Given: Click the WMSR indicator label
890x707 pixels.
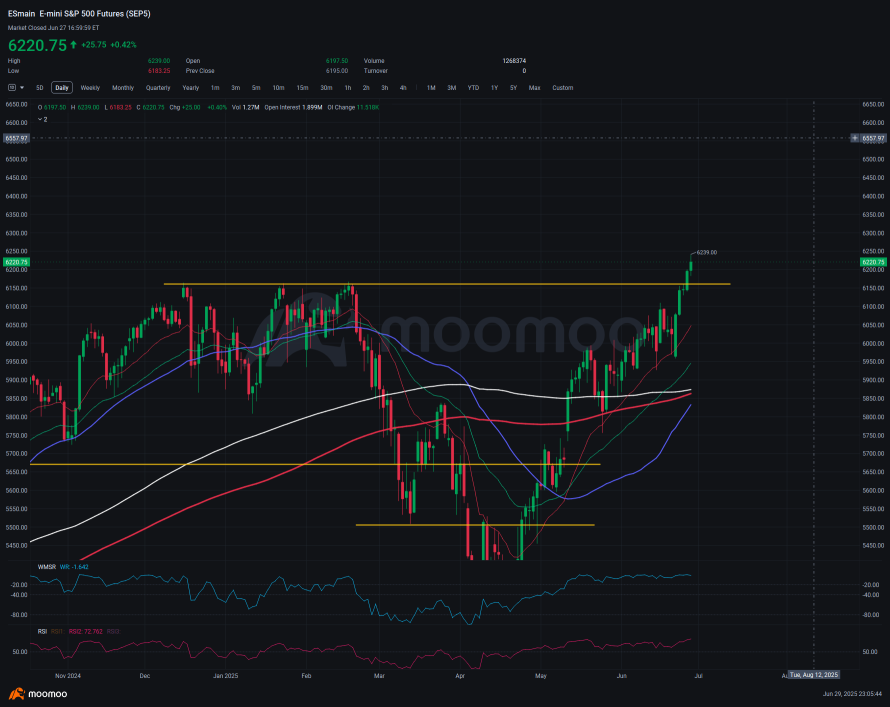Looking at the screenshot, I should (47, 566).
